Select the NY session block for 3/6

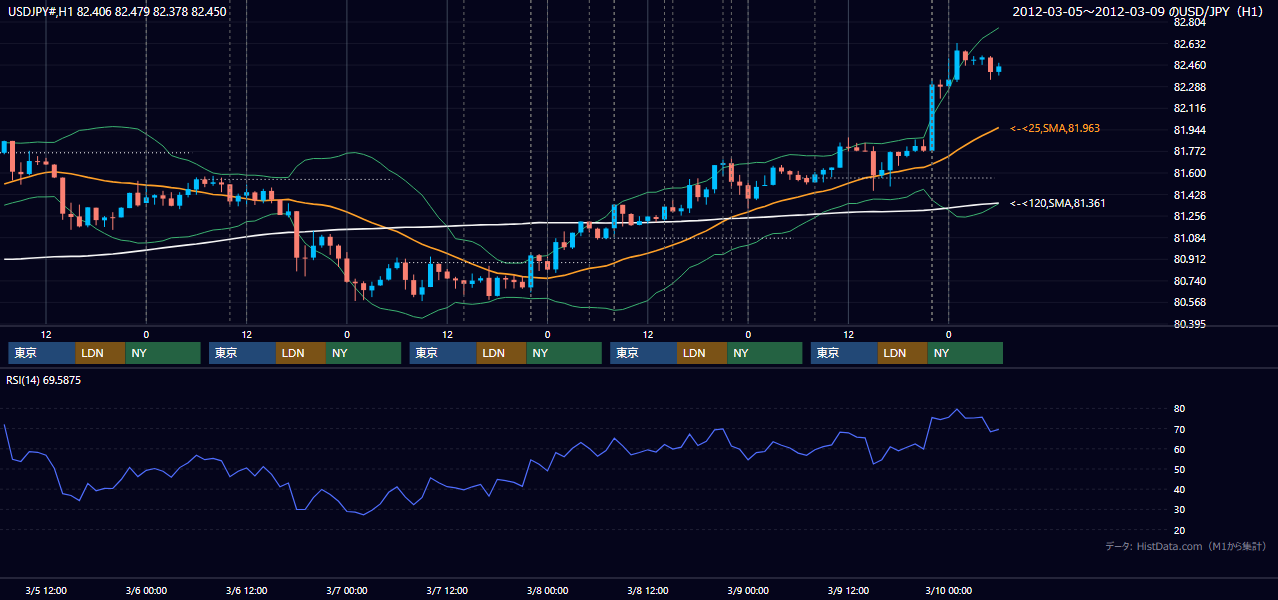[x=364, y=353]
